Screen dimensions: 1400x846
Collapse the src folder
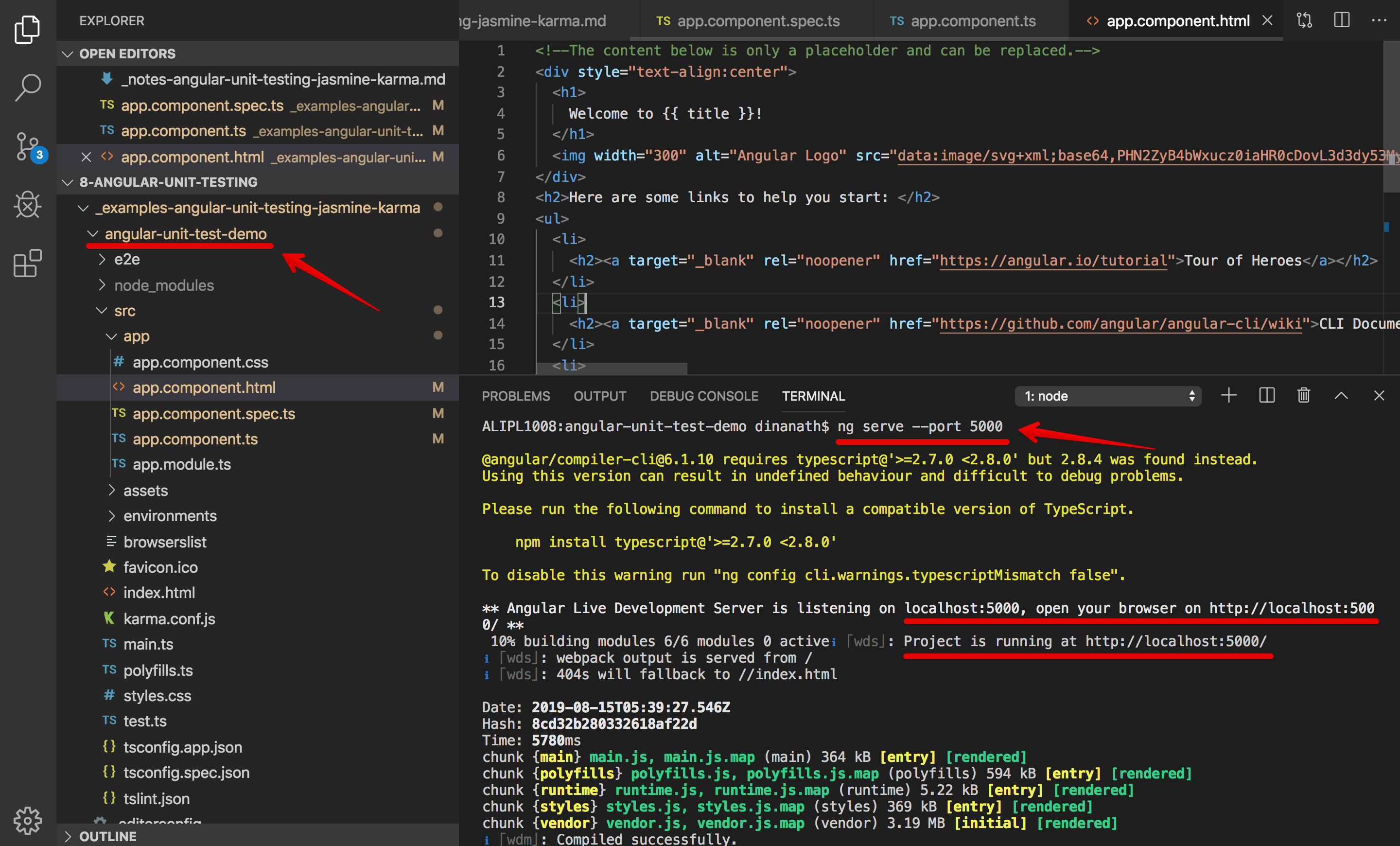124,311
